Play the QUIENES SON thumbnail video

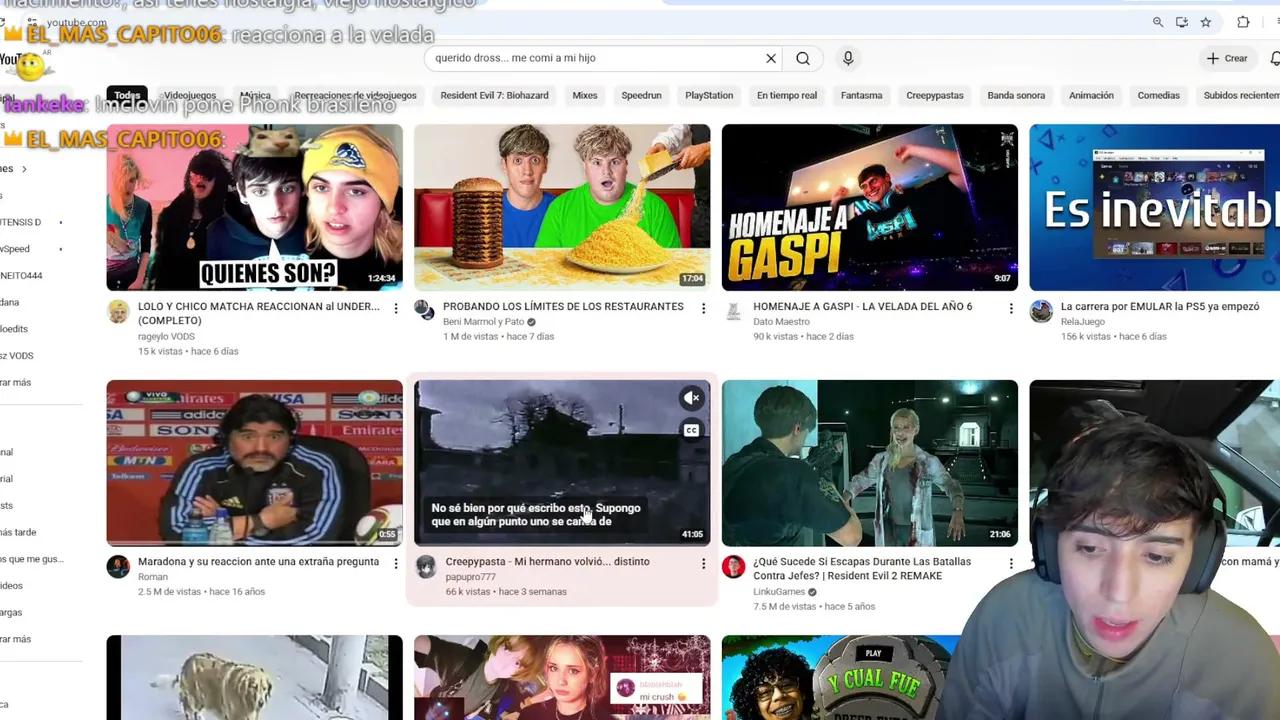[255, 207]
